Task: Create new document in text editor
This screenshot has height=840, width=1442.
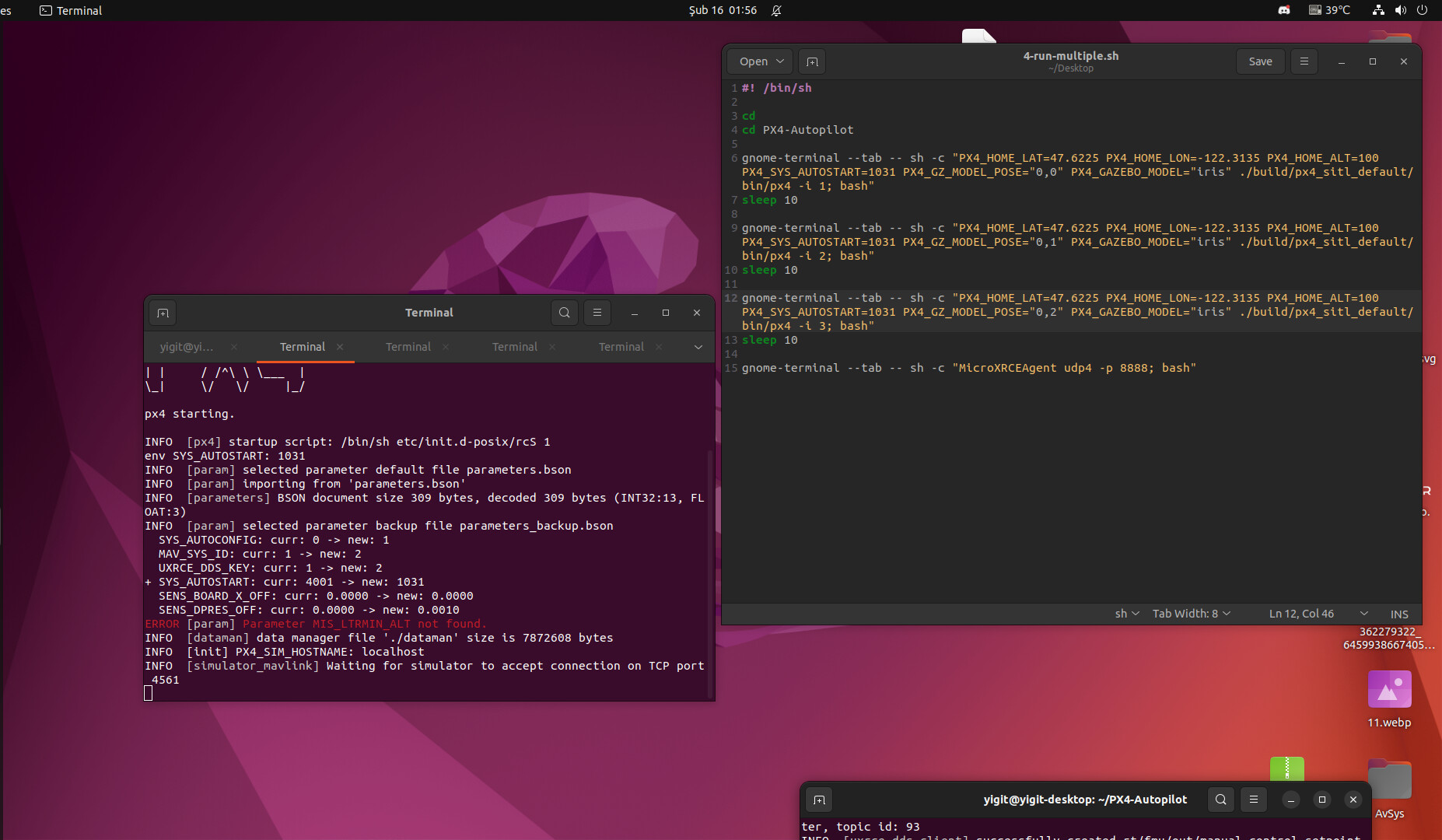Action: click(x=812, y=61)
